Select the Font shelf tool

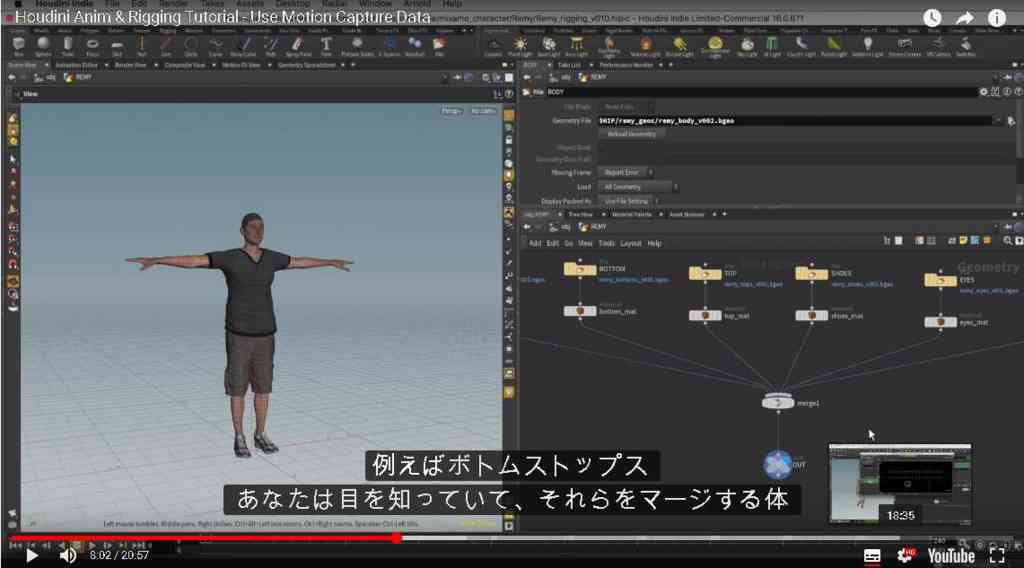pyautogui.click(x=326, y=45)
